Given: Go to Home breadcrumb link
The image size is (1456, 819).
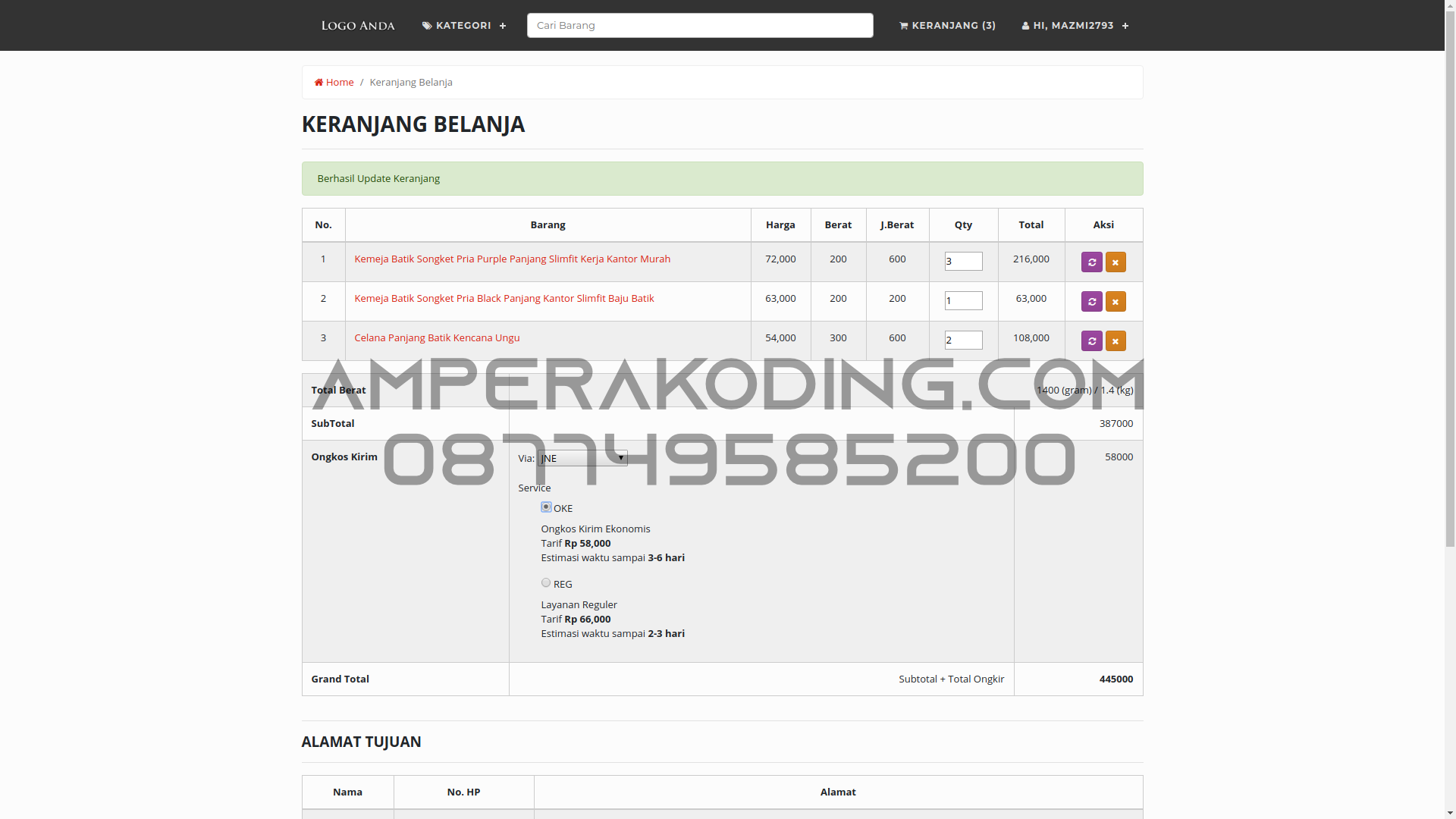Looking at the screenshot, I should tap(334, 82).
